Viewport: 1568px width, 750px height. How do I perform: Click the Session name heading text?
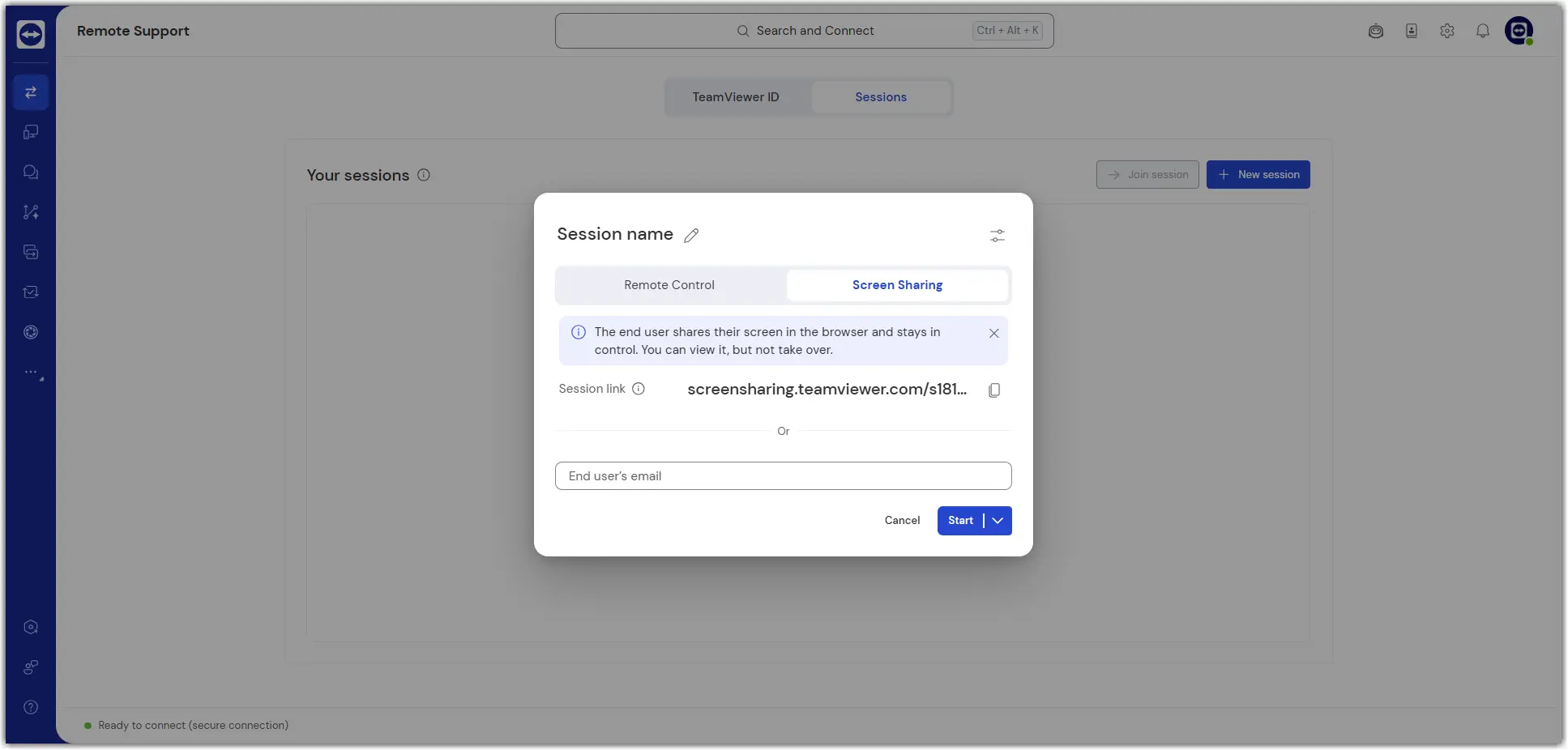[x=615, y=234]
